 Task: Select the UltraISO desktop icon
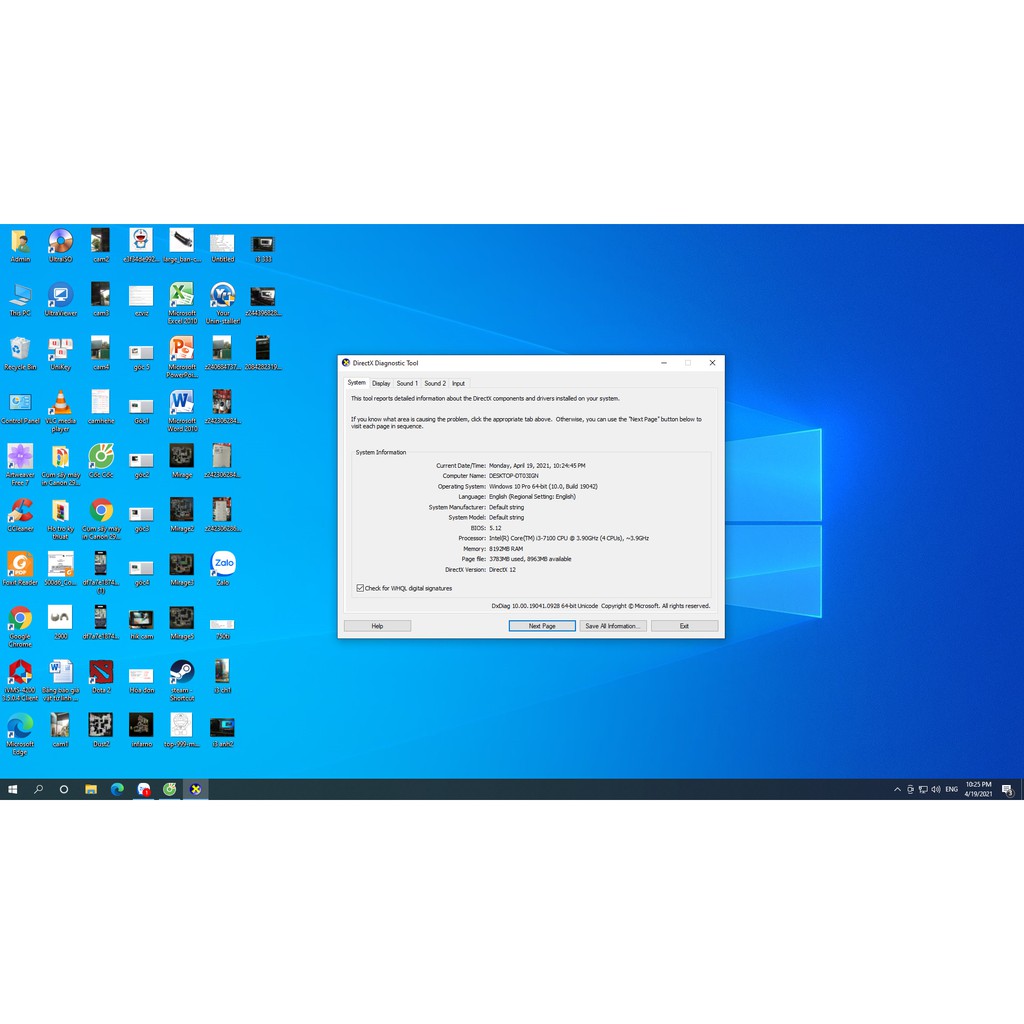[x=61, y=242]
